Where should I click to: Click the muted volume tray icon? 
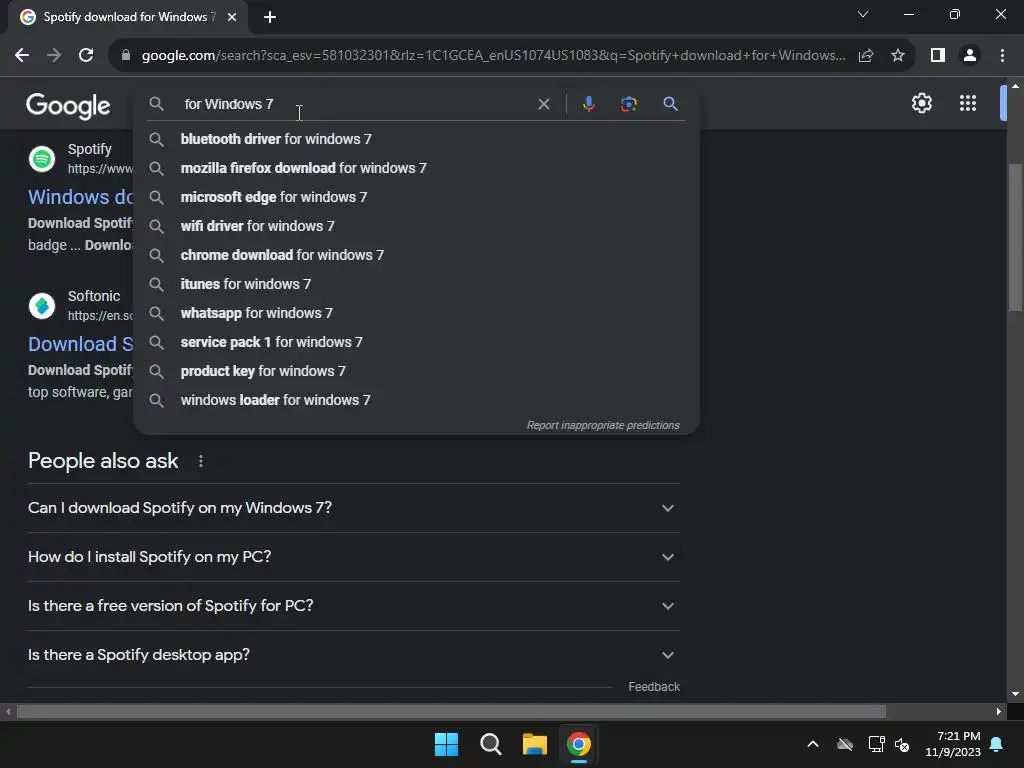(x=902, y=744)
